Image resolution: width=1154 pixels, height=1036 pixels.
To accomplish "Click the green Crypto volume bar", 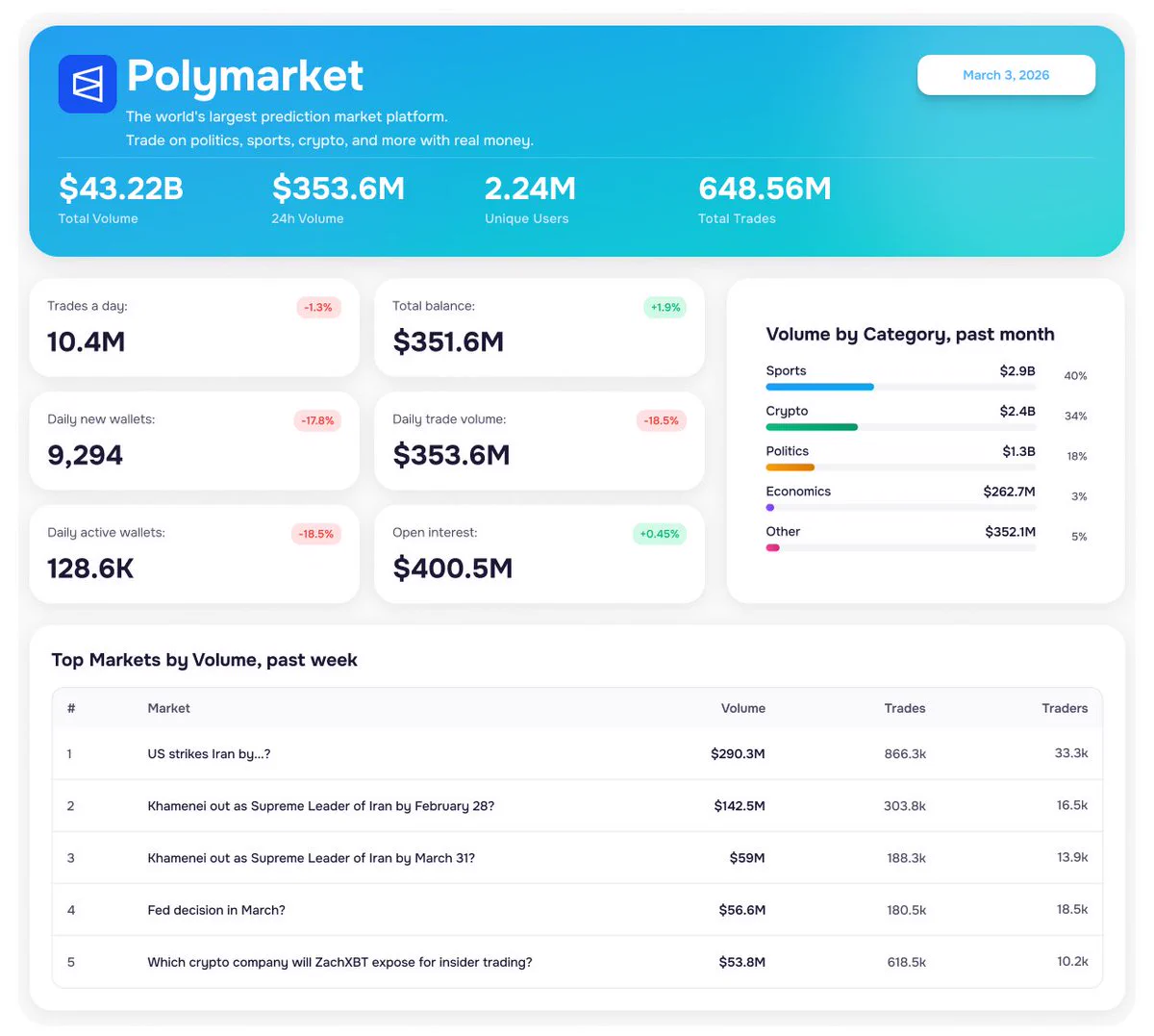I will coord(812,427).
